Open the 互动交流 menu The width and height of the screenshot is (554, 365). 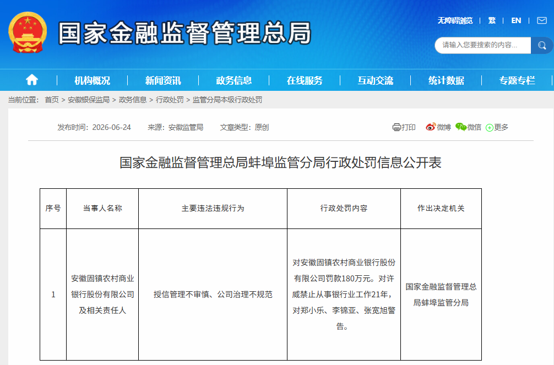click(x=375, y=81)
